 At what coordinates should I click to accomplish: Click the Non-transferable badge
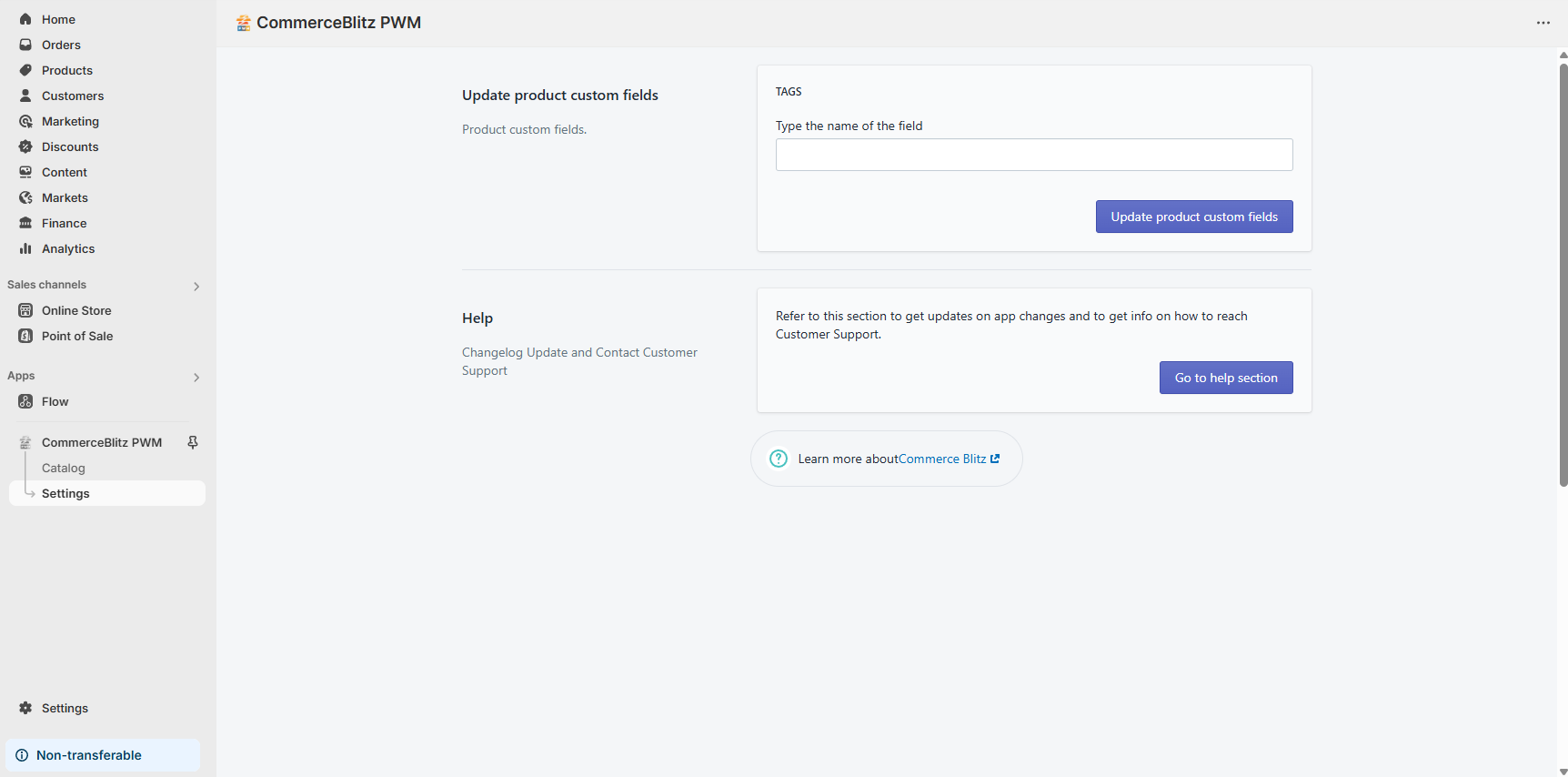point(103,755)
